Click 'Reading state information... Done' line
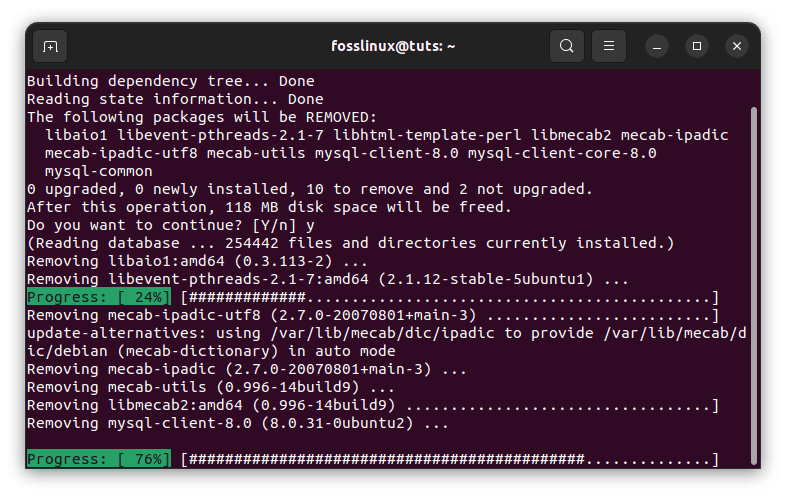The image size is (786, 497). tap(175, 99)
